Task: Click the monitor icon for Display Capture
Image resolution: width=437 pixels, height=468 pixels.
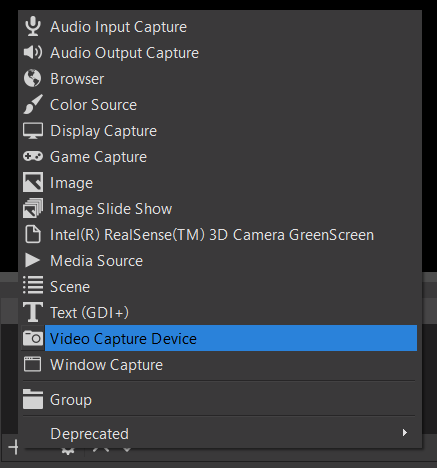Action: pos(33,131)
